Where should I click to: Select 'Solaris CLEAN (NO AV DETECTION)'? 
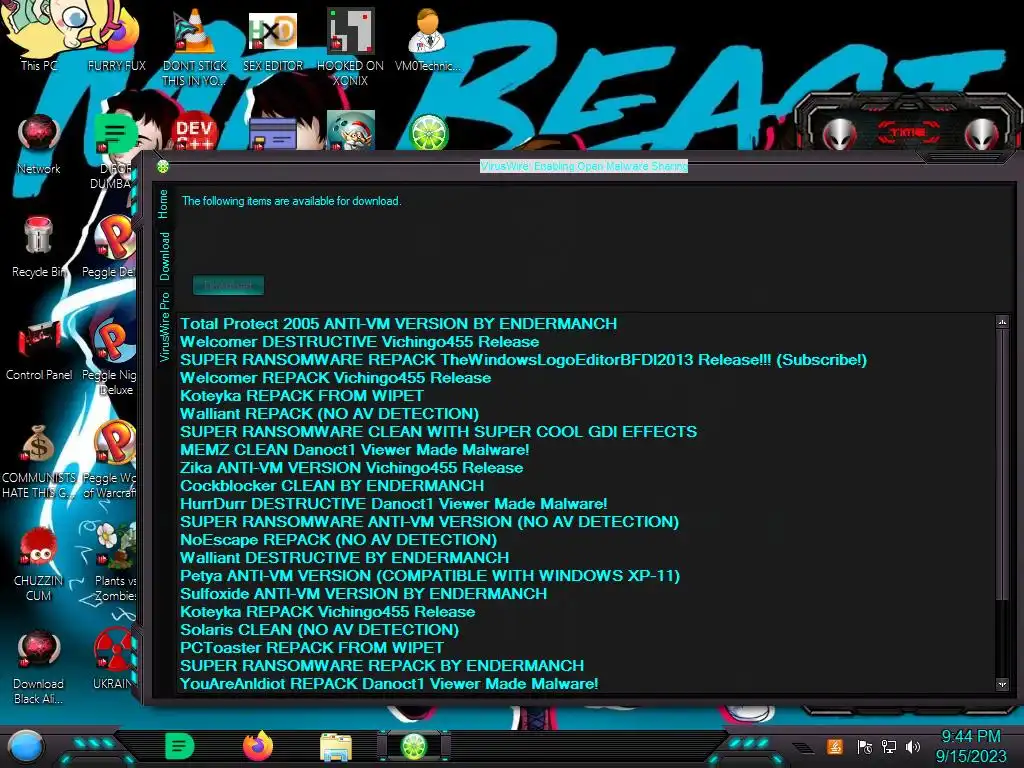pos(319,630)
